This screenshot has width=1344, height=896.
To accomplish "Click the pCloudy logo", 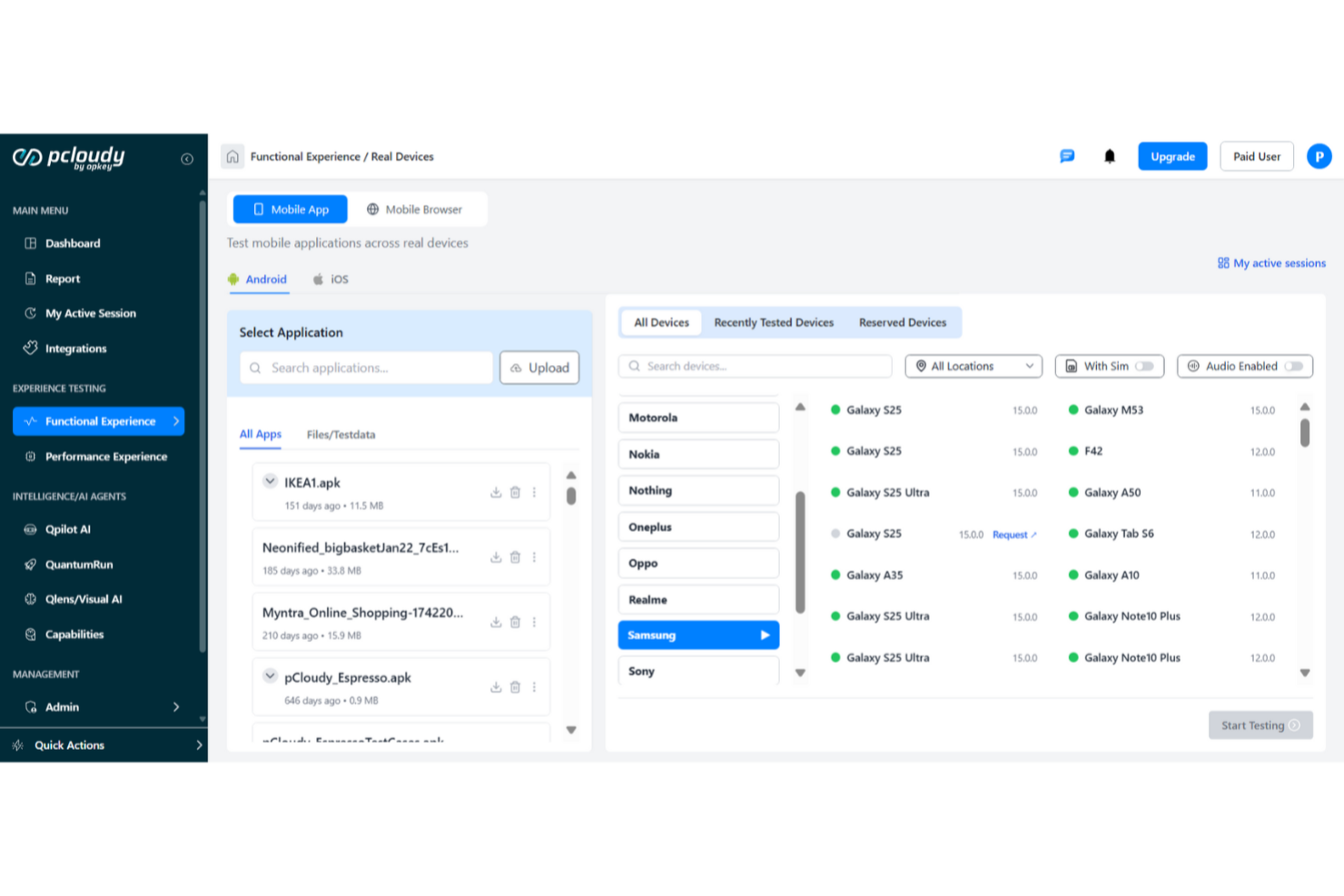I will 69,158.
